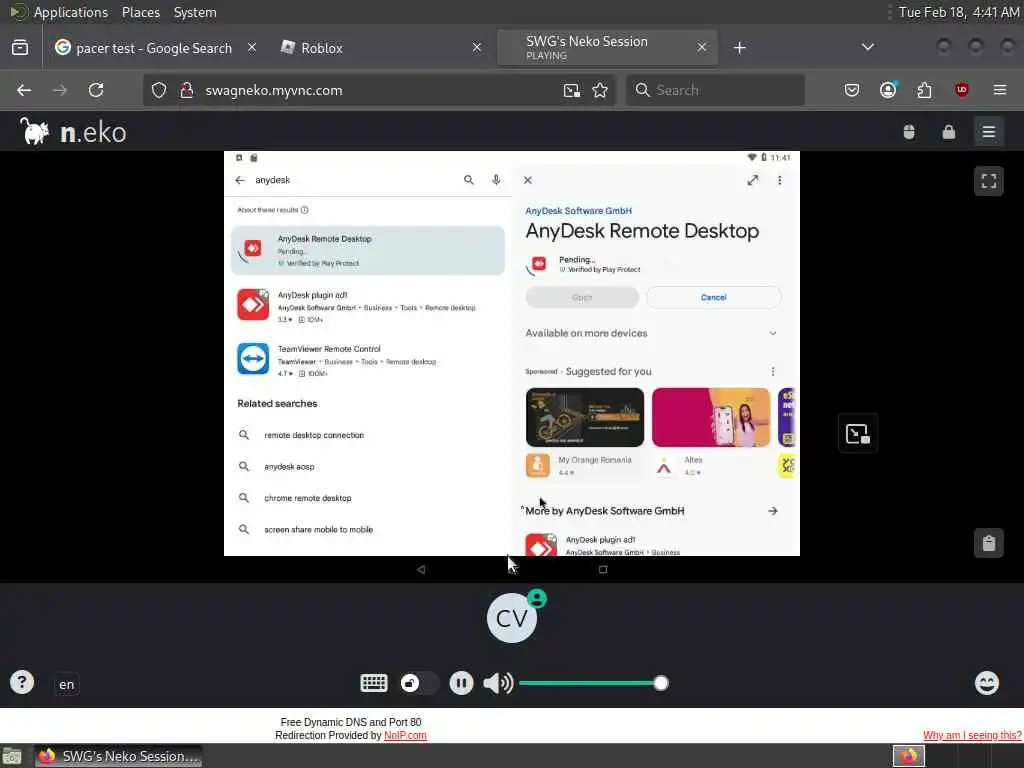Open TeamViewer Remote Control search result
The height and width of the screenshot is (768, 1024).
point(368,360)
